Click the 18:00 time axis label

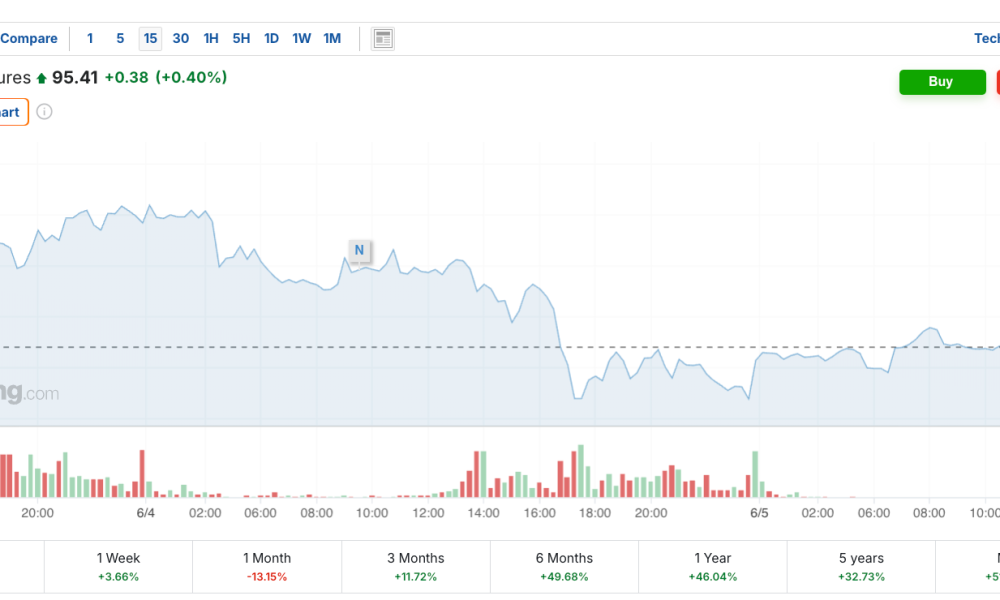[x=594, y=513]
